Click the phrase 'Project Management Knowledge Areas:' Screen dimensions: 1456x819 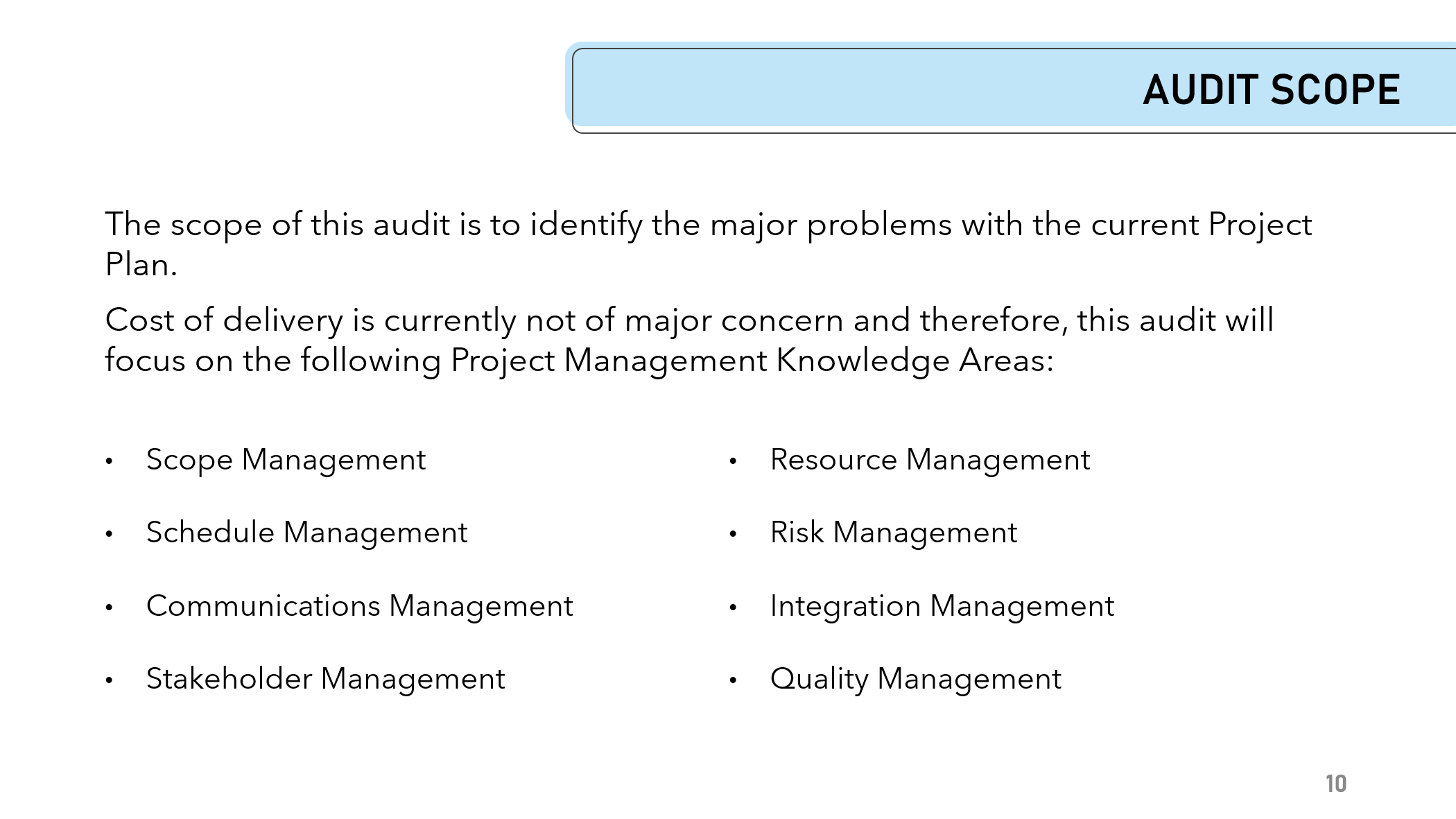(752, 361)
